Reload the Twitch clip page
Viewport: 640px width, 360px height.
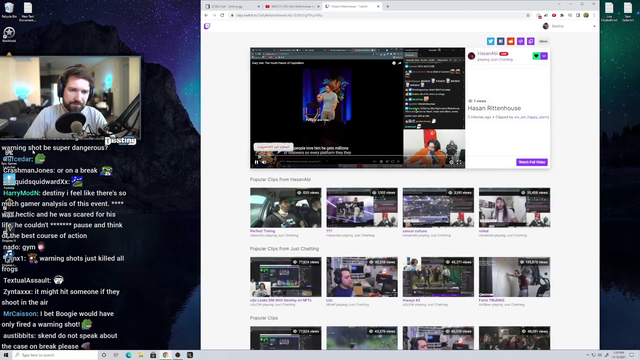pyautogui.click(x=222, y=15)
